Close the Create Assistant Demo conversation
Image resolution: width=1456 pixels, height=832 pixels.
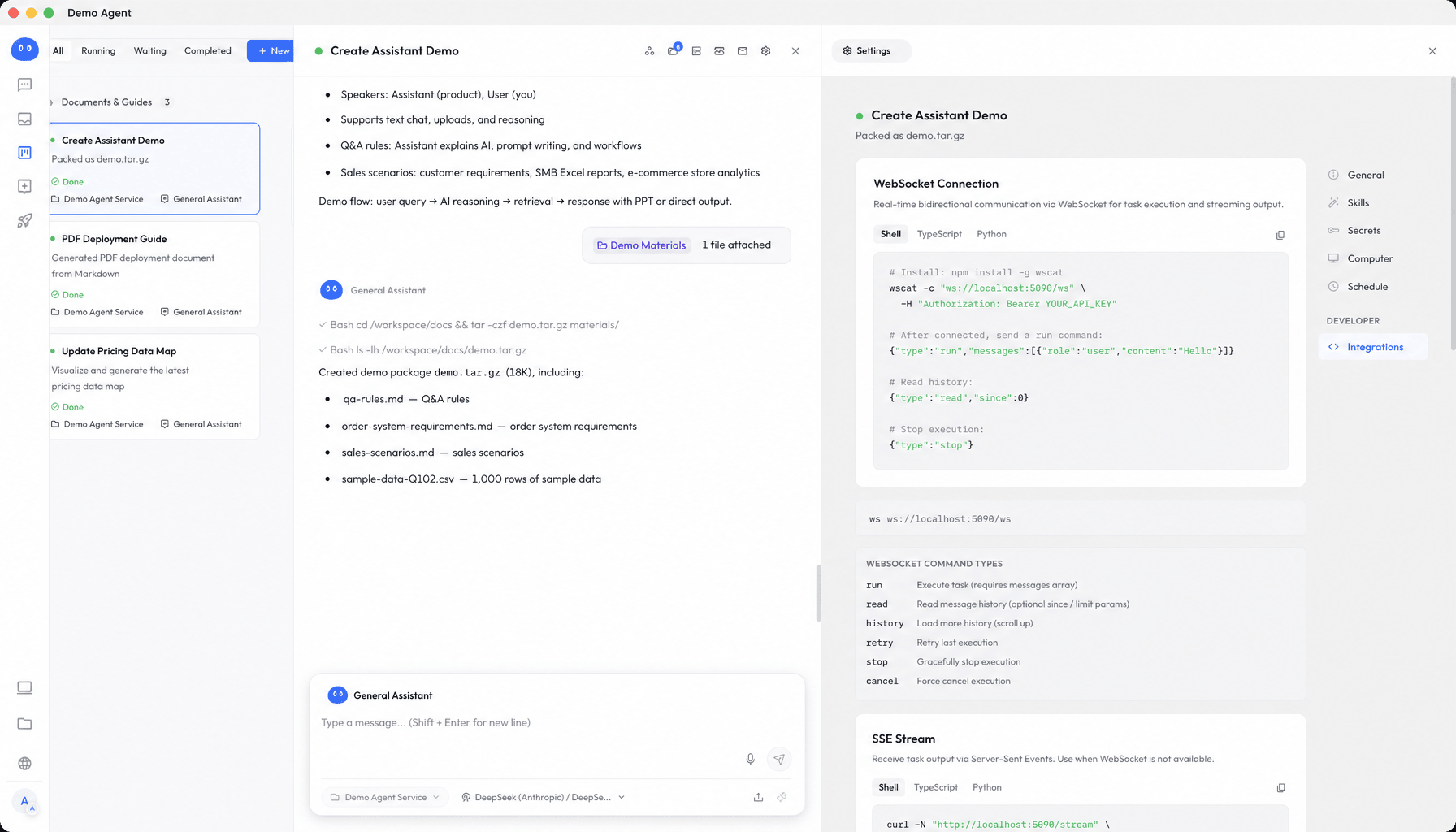point(795,51)
